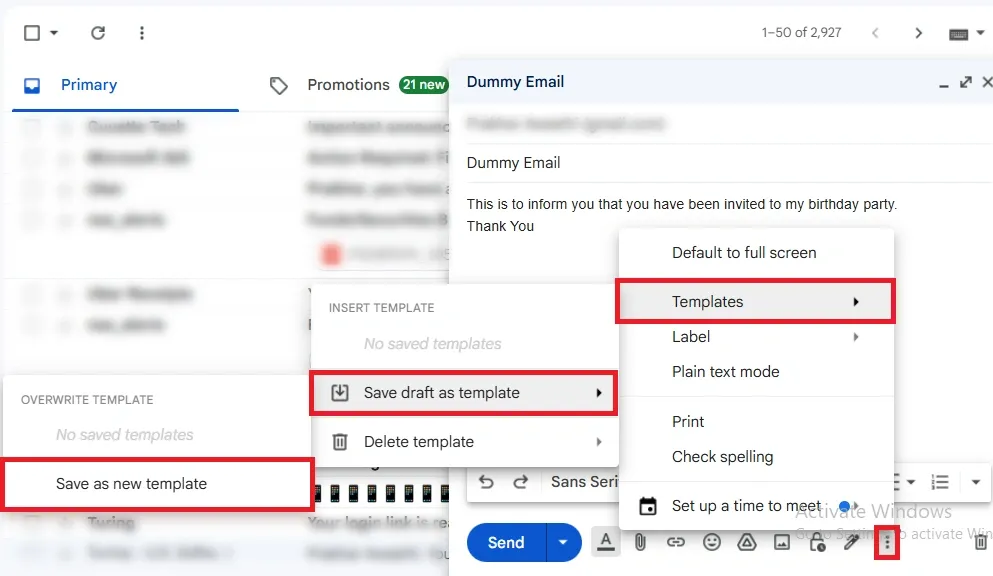
Task: Insert signature with the pen icon
Action: coord(851,542)
